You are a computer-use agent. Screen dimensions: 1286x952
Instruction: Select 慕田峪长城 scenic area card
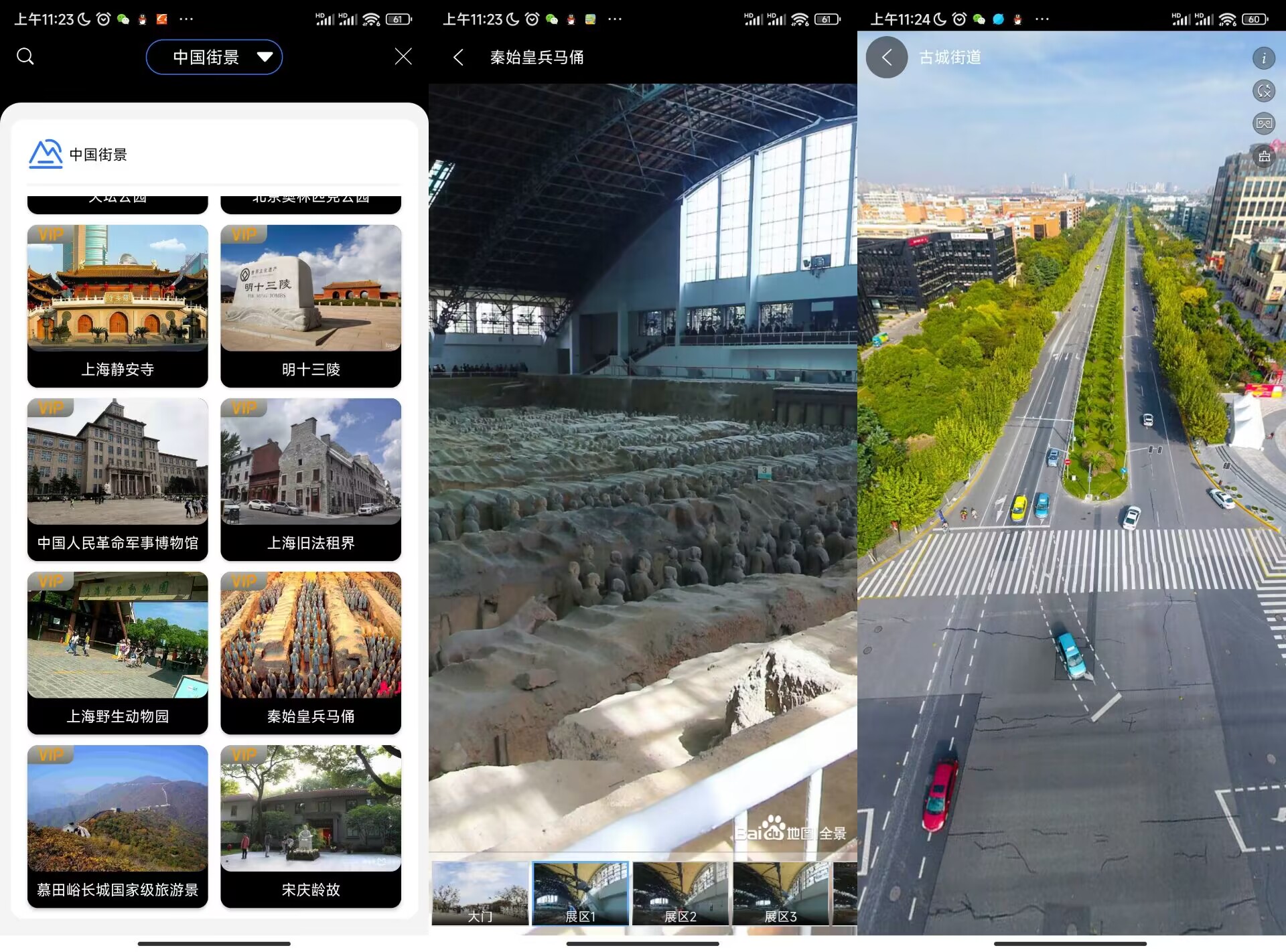[118, 826]
